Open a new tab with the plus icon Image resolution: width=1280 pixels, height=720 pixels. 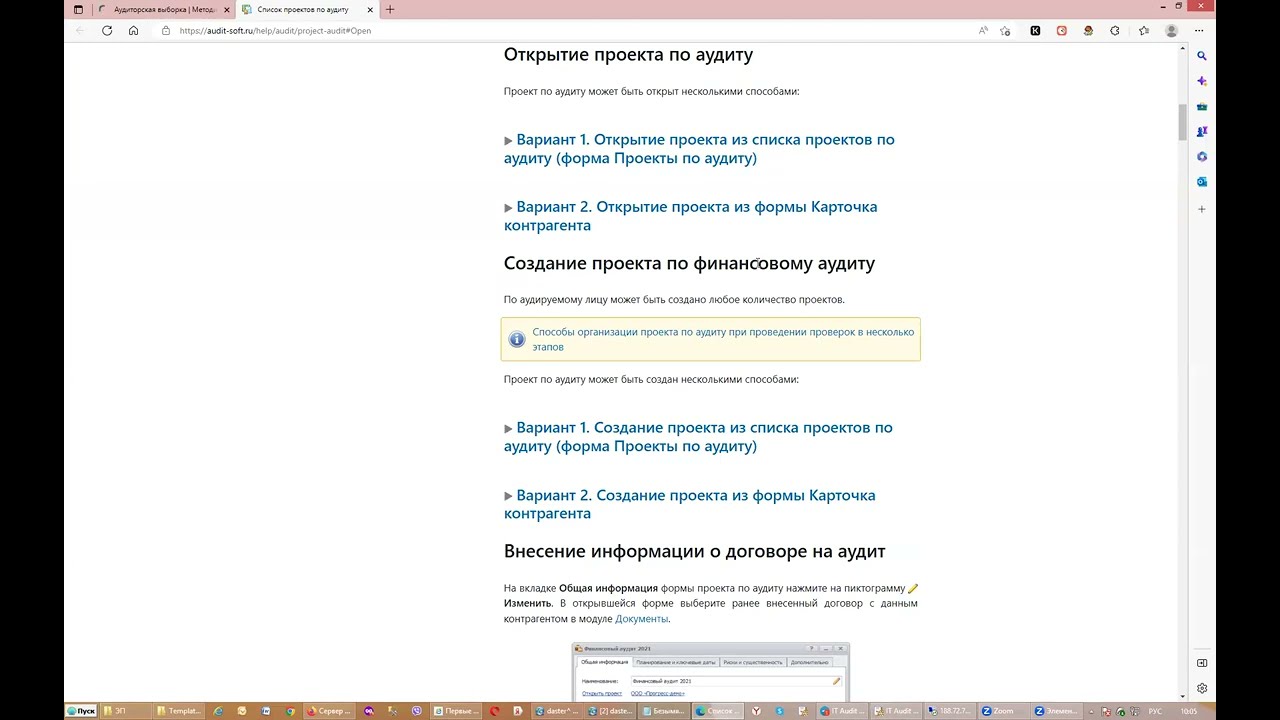(x=390, y=10)
